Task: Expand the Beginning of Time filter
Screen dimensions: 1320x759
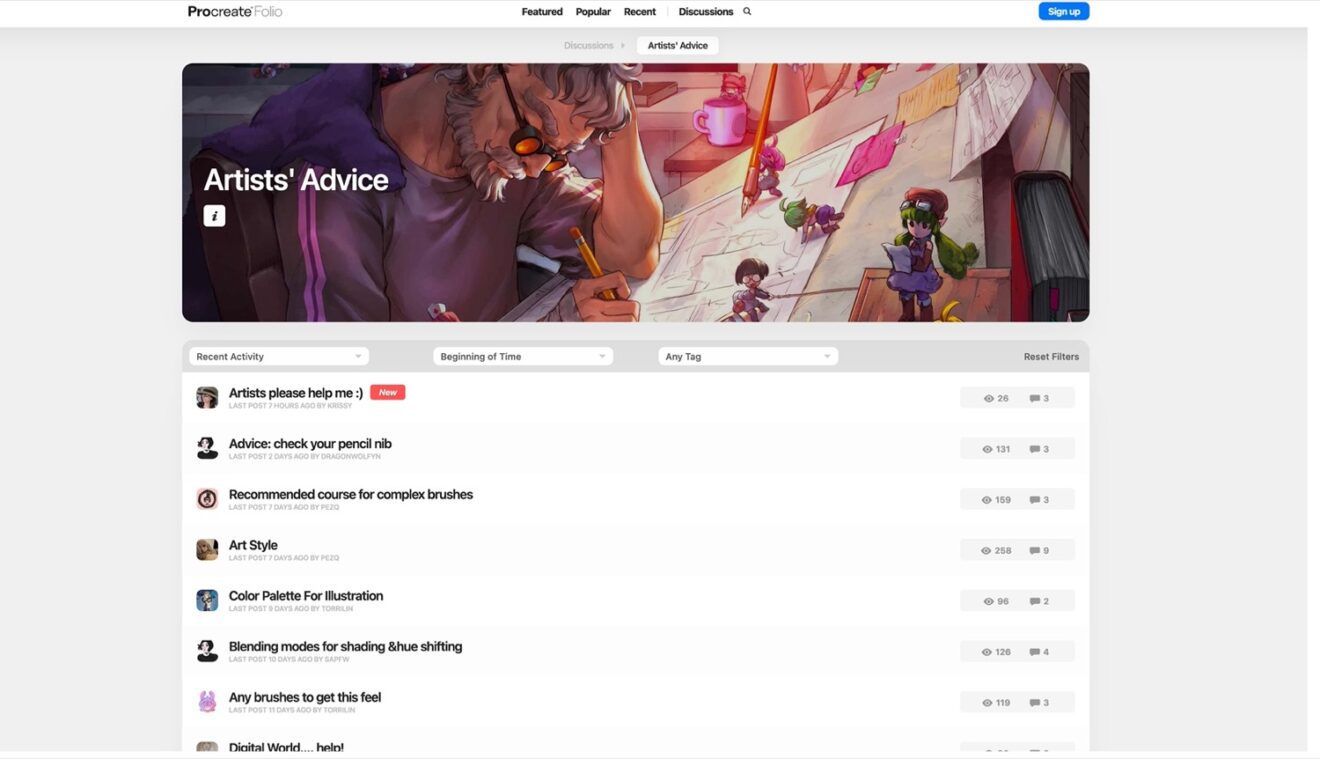Action: tap(522, 356)
